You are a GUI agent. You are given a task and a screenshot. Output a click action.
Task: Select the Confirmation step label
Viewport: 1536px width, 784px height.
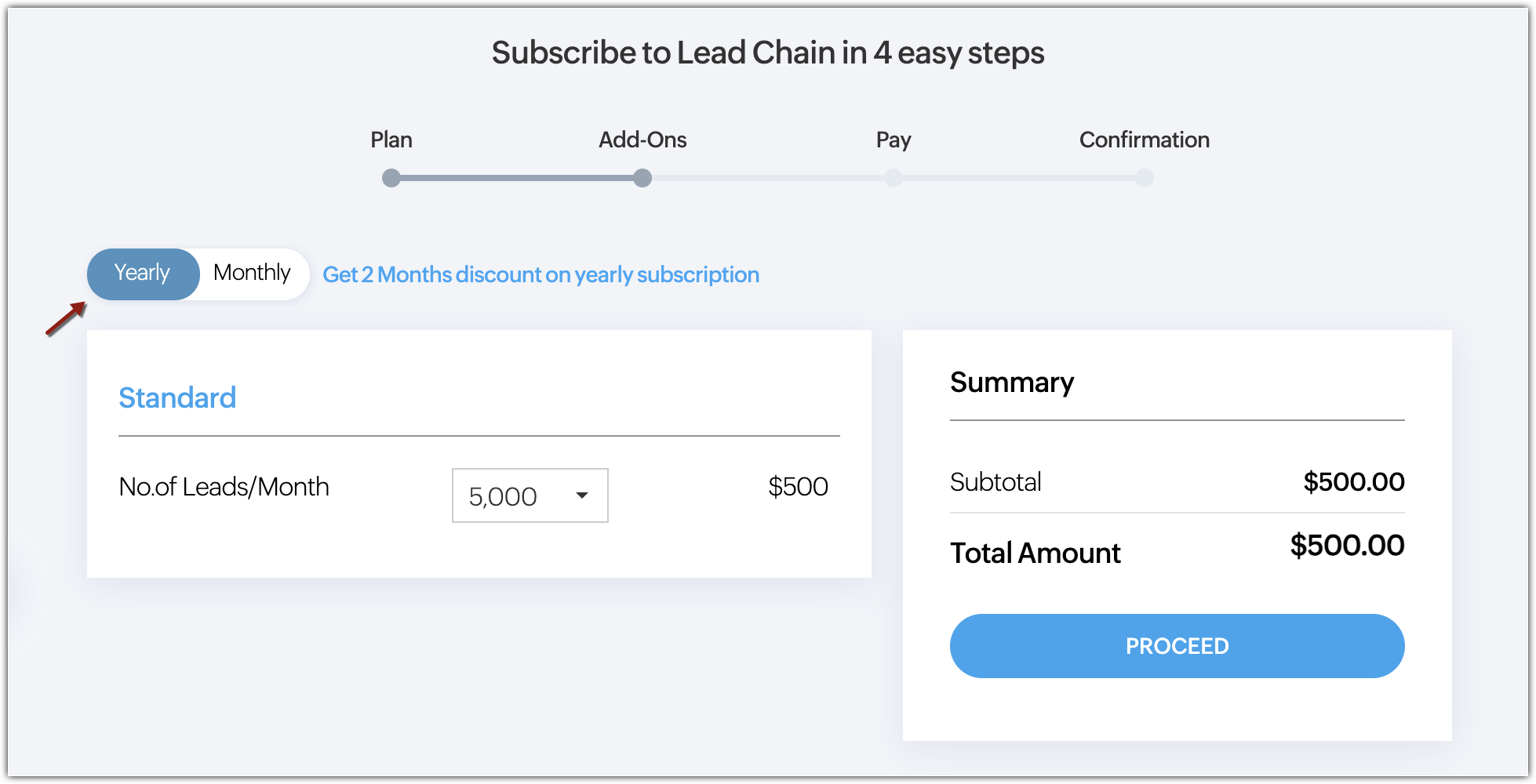(x=1145, y=140)
